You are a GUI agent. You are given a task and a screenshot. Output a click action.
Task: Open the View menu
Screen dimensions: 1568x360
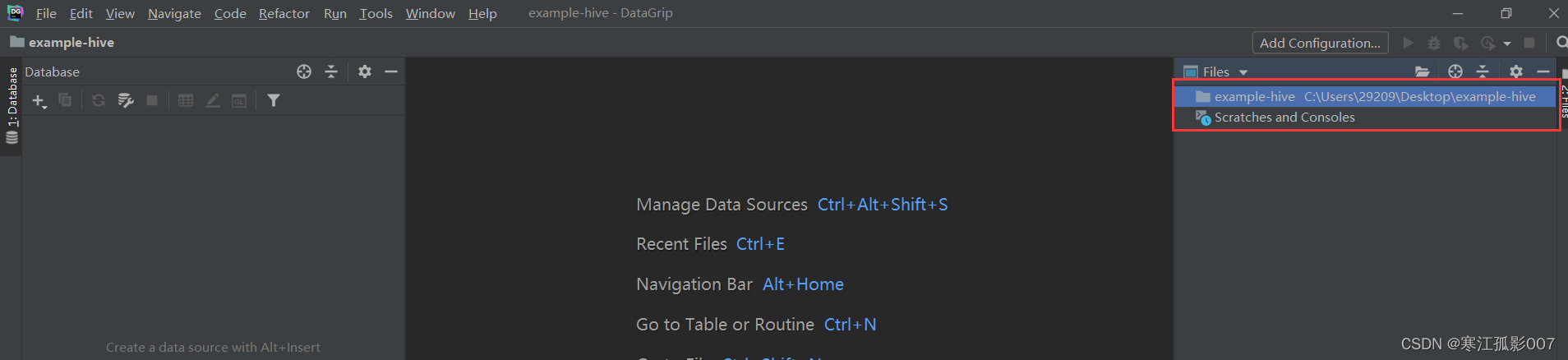click(x=120, y=13)
